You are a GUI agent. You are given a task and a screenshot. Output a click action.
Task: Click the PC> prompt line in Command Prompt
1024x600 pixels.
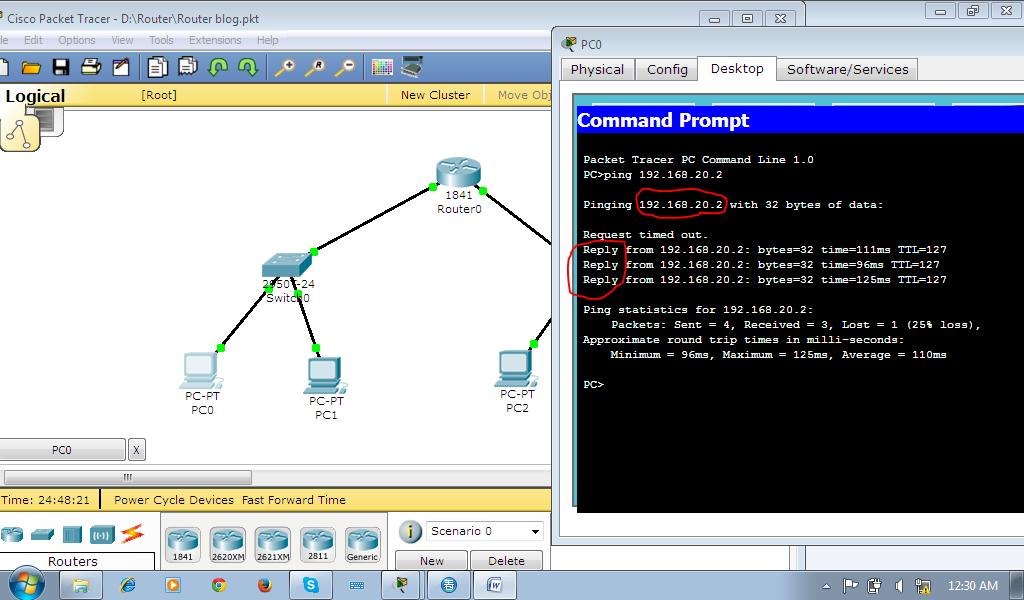pos(594,385)
